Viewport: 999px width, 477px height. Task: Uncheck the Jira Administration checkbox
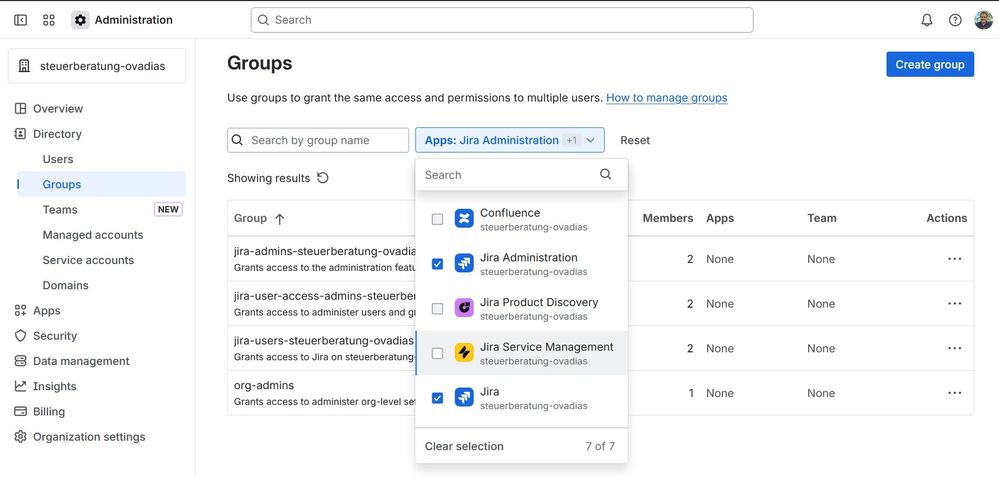pos(437,264)
